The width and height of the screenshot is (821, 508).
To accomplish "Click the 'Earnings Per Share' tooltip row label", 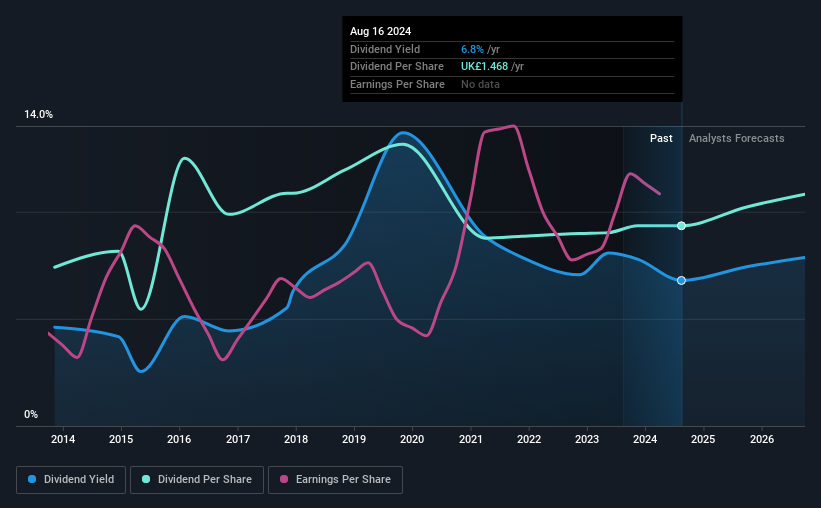I will point(397,84).
